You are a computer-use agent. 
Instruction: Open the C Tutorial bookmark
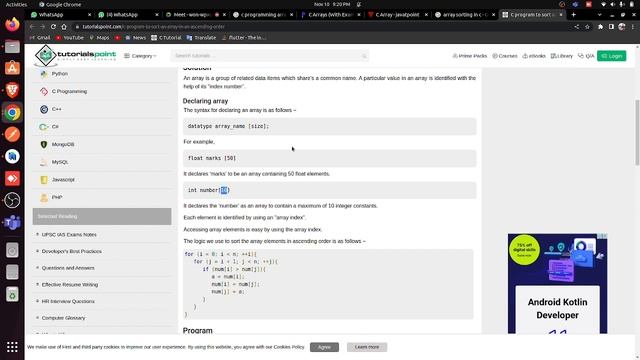pos(166,38)
